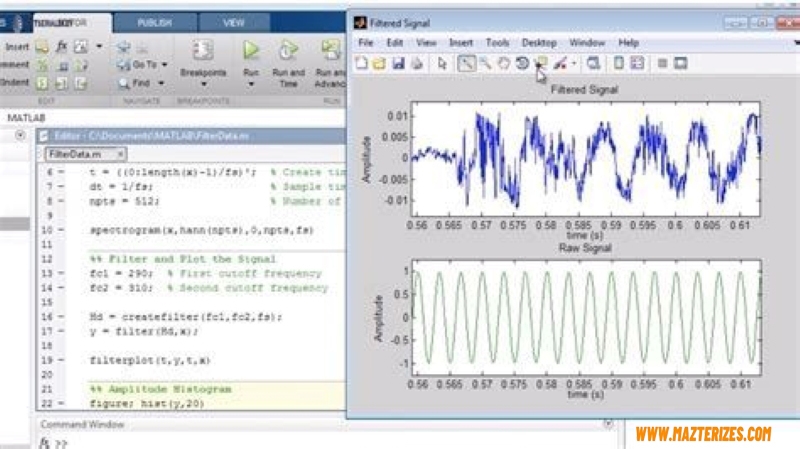Click the Run and Advance button

click(x=331, y=63)
